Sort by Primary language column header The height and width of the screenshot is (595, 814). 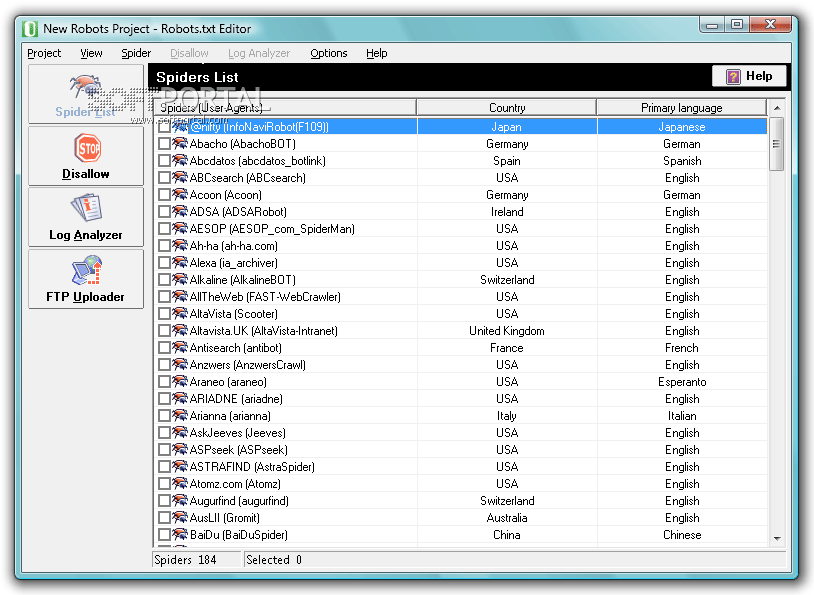tap(682, 107)
